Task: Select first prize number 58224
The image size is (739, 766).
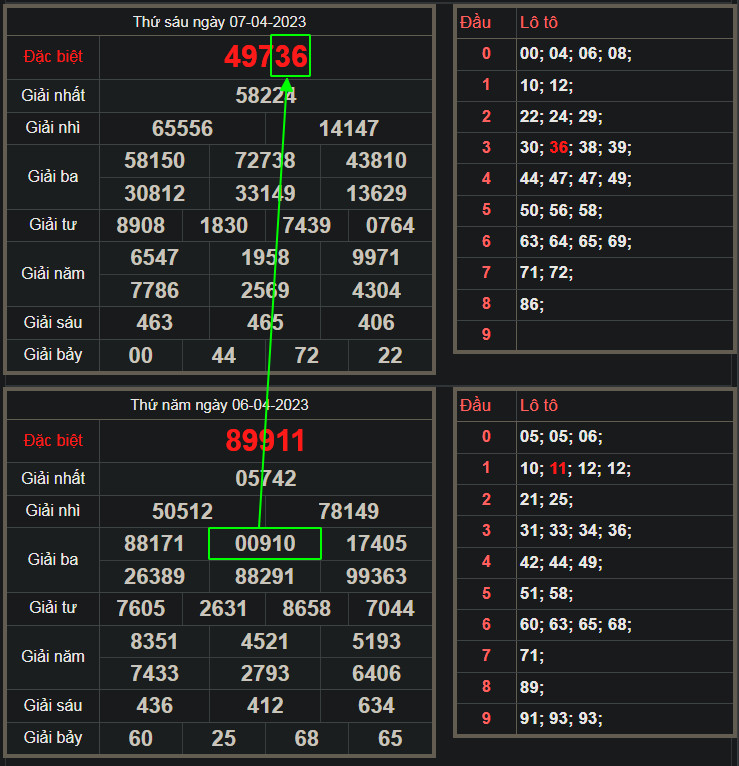Action: tap(266, 96)
